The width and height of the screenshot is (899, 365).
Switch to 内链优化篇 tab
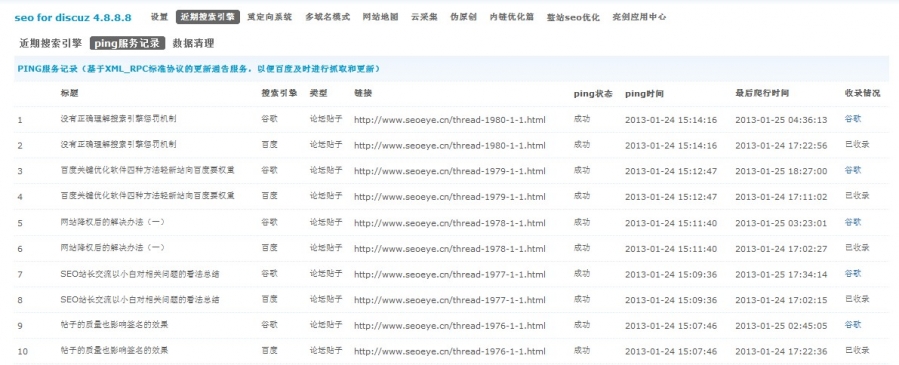coord(512,17)
